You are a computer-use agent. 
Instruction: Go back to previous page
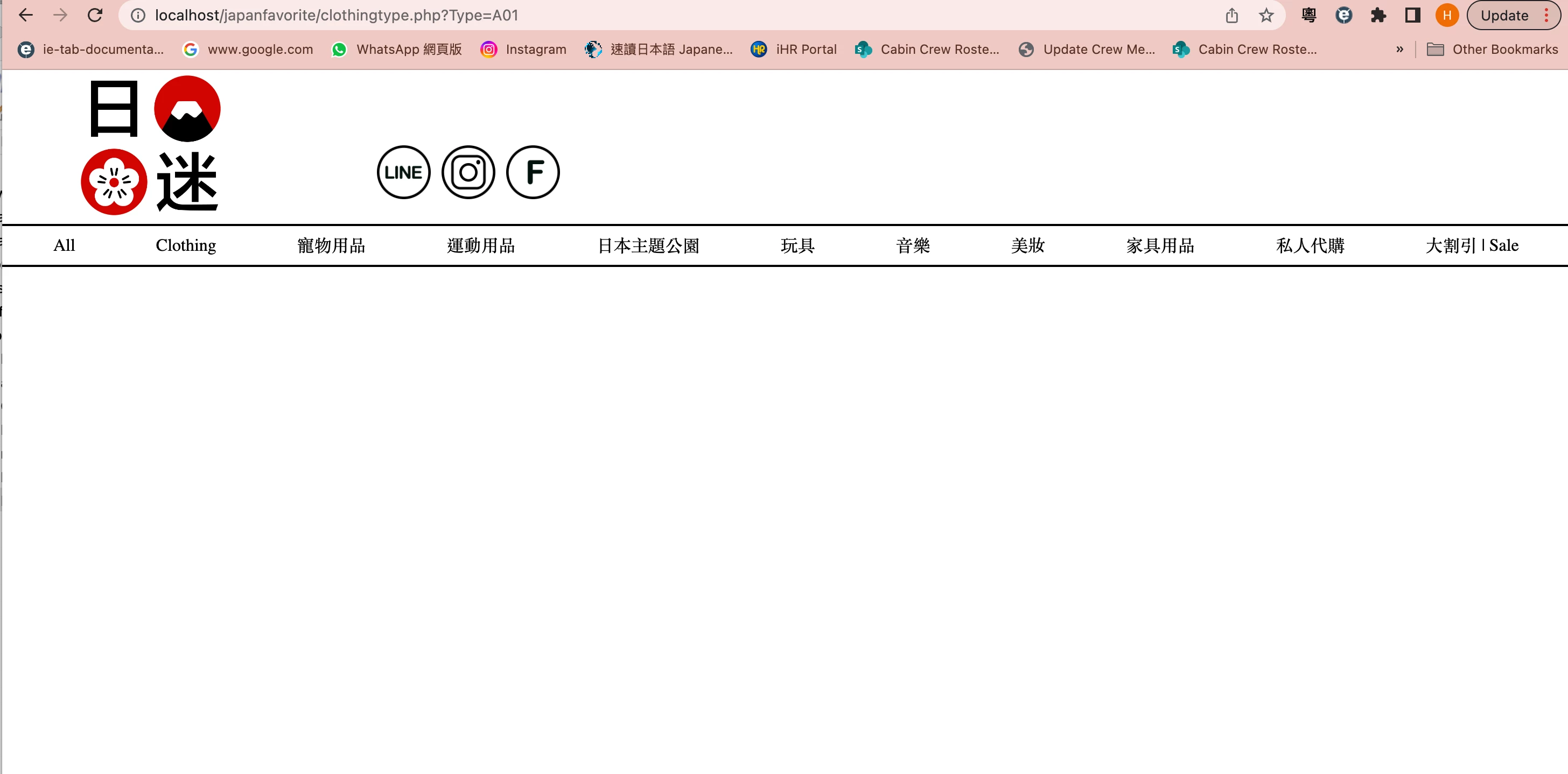click(25, 15)
